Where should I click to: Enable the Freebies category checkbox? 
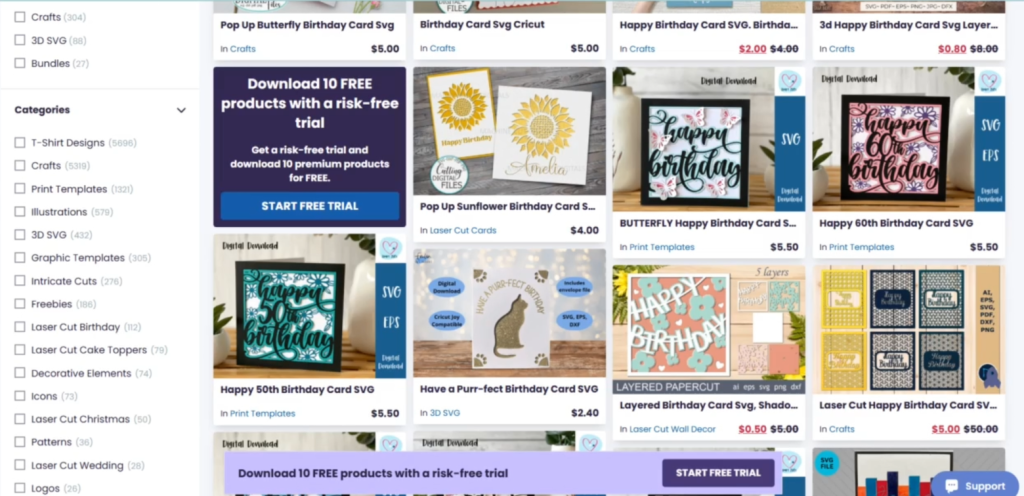click(20, 304)
